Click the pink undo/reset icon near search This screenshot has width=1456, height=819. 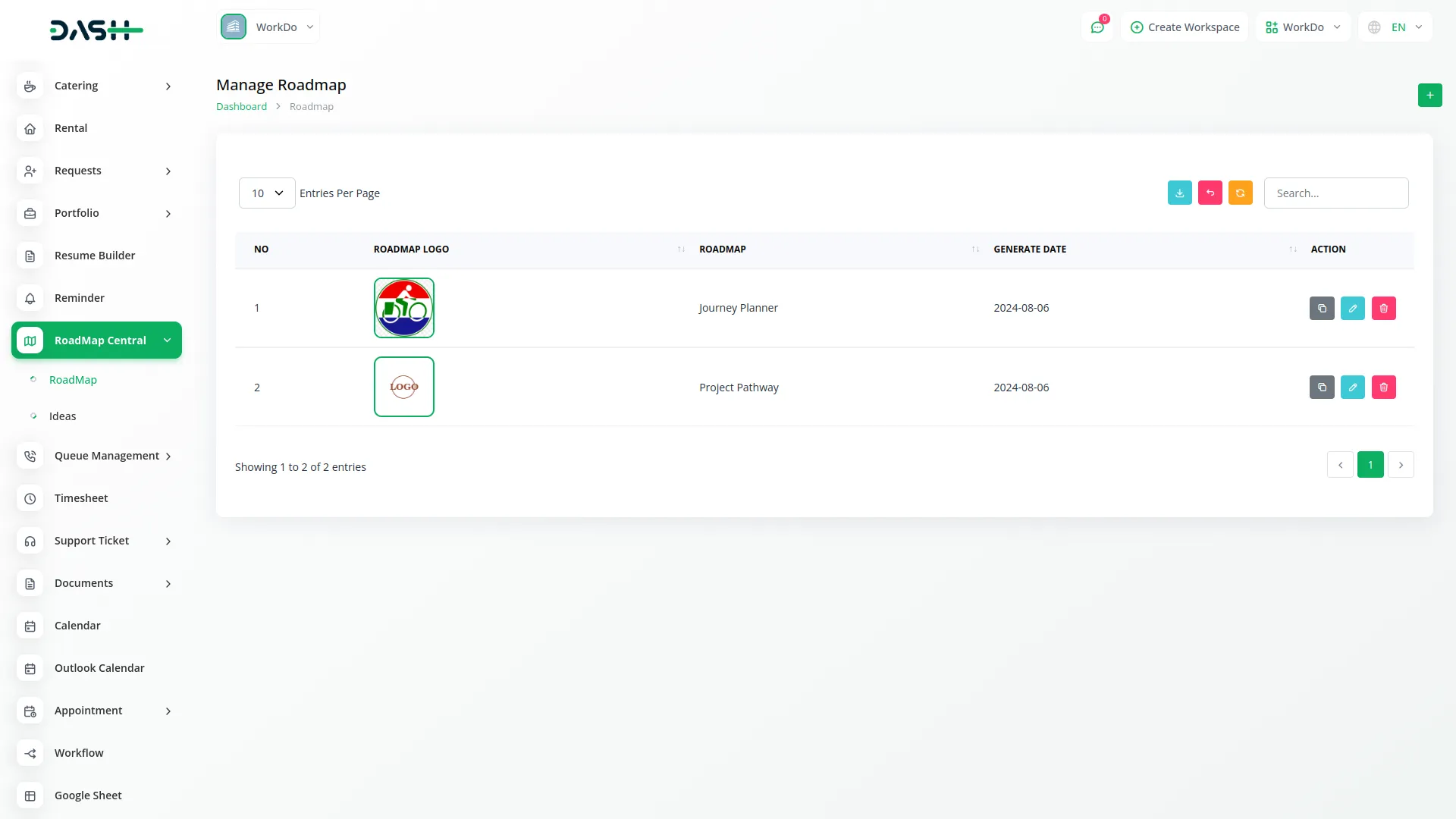point(1210,193)
